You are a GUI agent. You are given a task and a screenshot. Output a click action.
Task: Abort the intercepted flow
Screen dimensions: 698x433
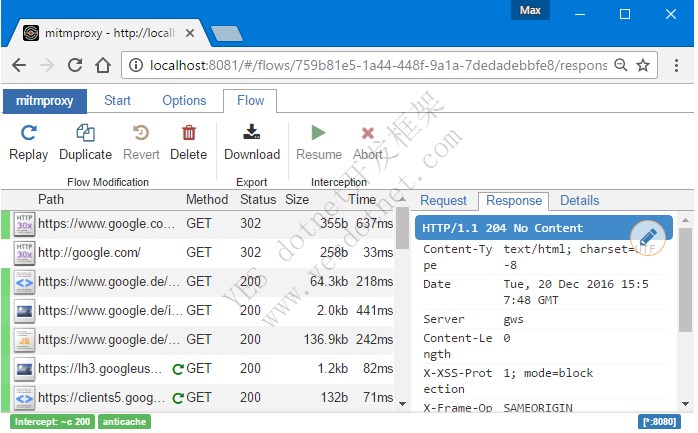click(368, 142)
